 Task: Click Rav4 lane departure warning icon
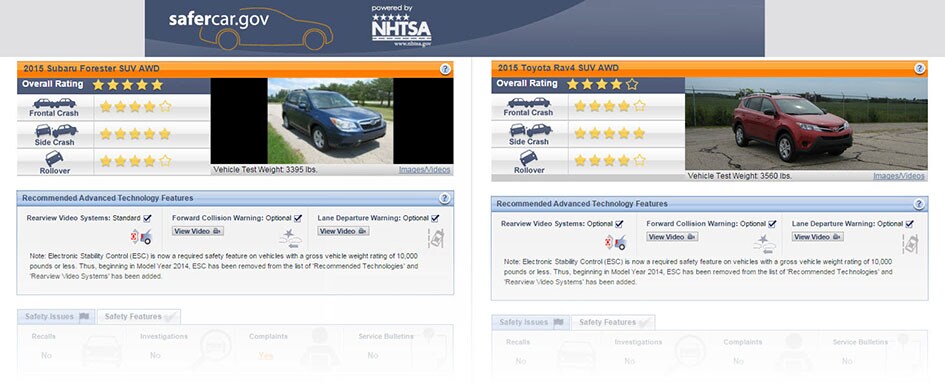(910, 243)
